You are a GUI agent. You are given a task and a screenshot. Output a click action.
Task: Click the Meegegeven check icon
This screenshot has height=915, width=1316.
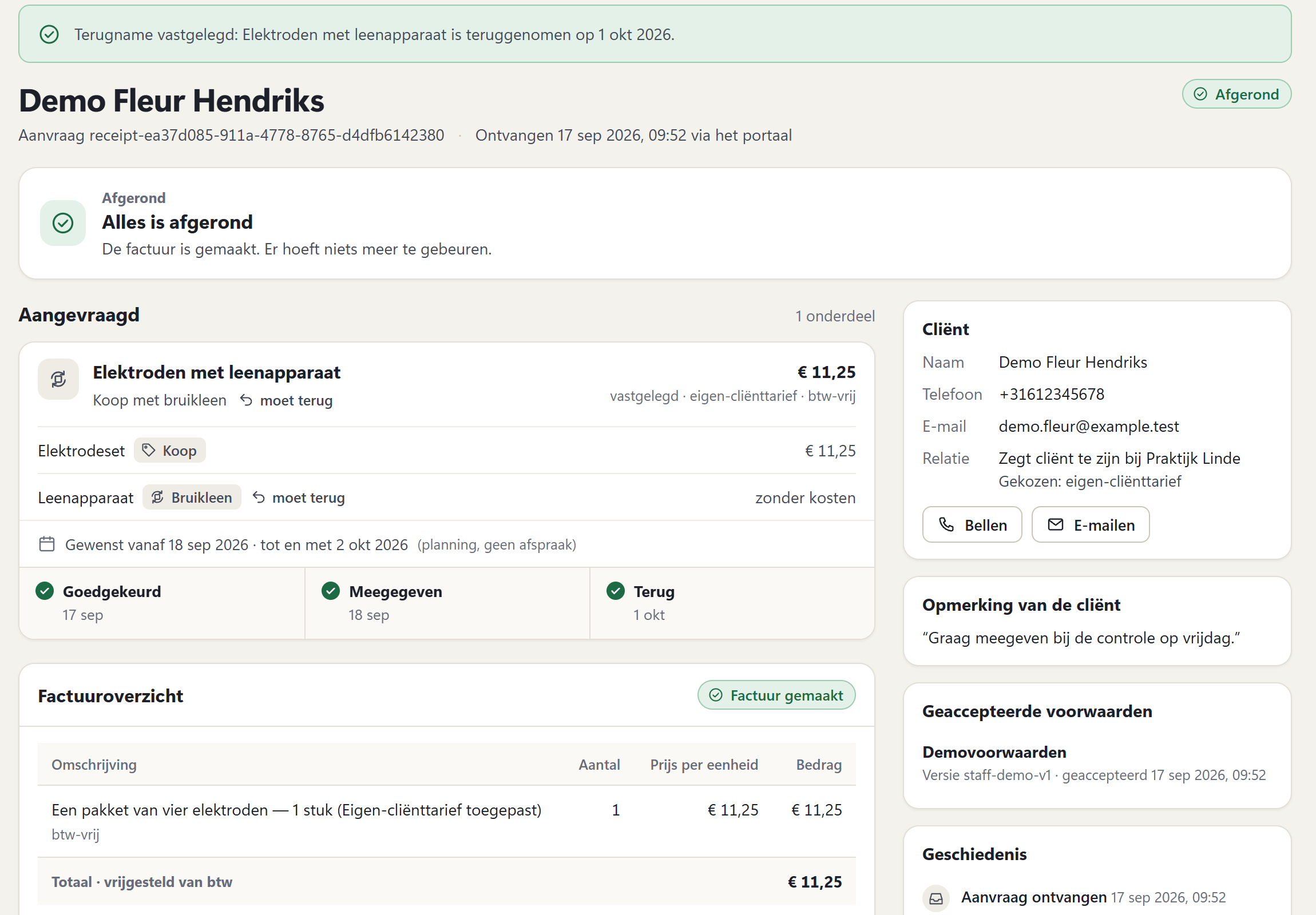331,591
